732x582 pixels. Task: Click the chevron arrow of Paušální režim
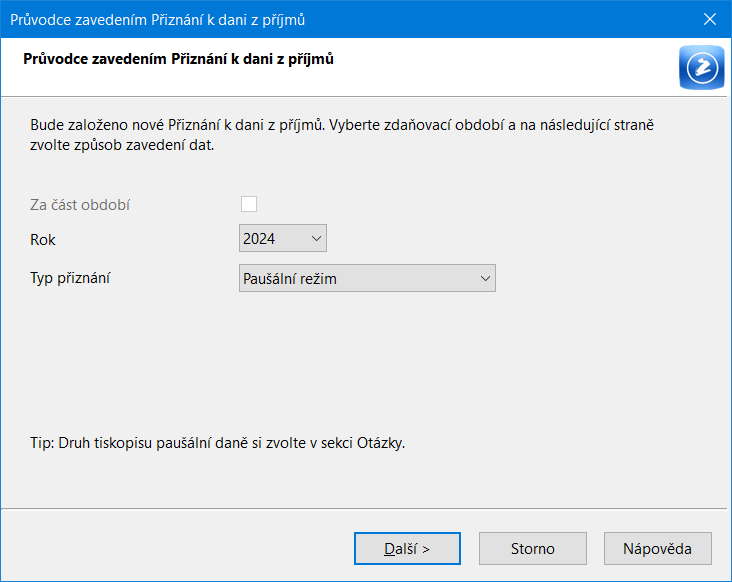(x=485, y=279)
